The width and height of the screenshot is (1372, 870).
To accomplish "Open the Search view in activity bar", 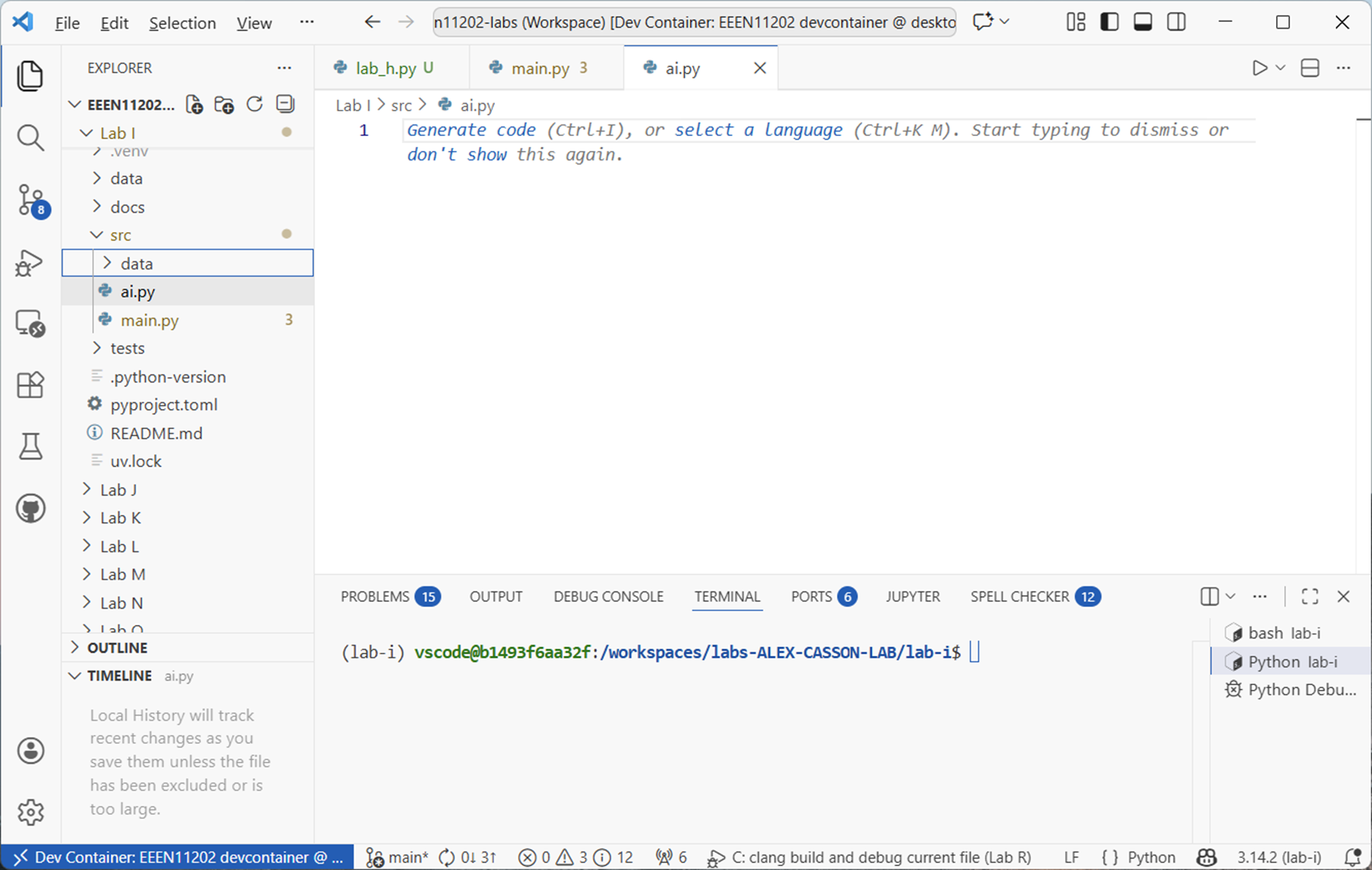I will tap(30, 138).
